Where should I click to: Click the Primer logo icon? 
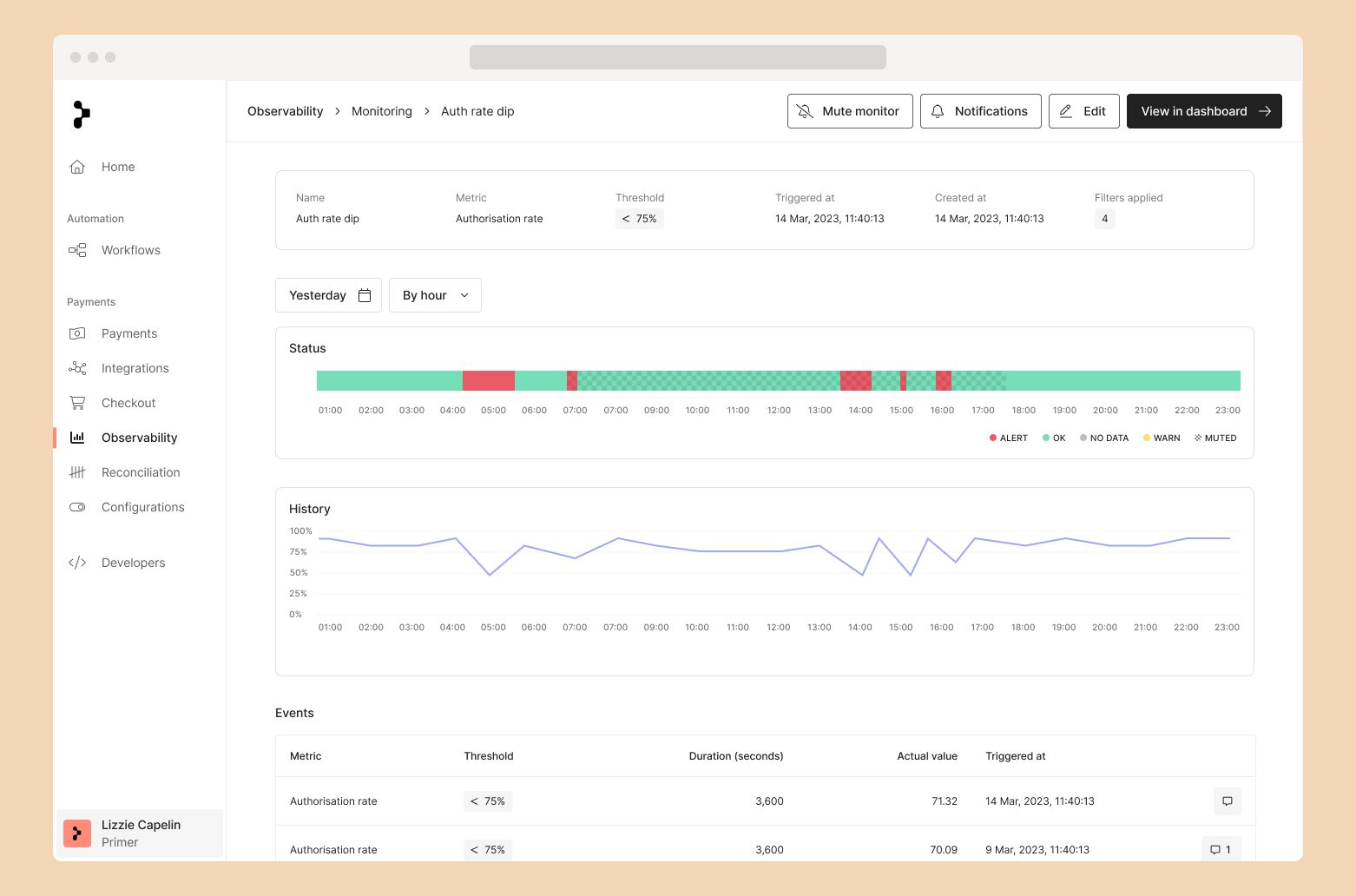(81, 114)
